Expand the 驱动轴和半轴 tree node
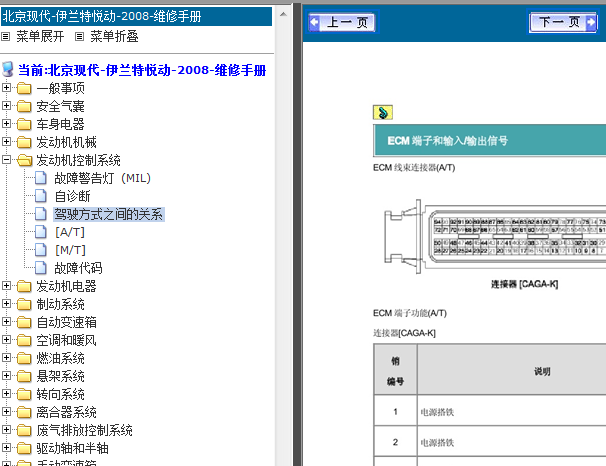The width and height of the screenshot is (606, 466). click(x=6, y=447)
